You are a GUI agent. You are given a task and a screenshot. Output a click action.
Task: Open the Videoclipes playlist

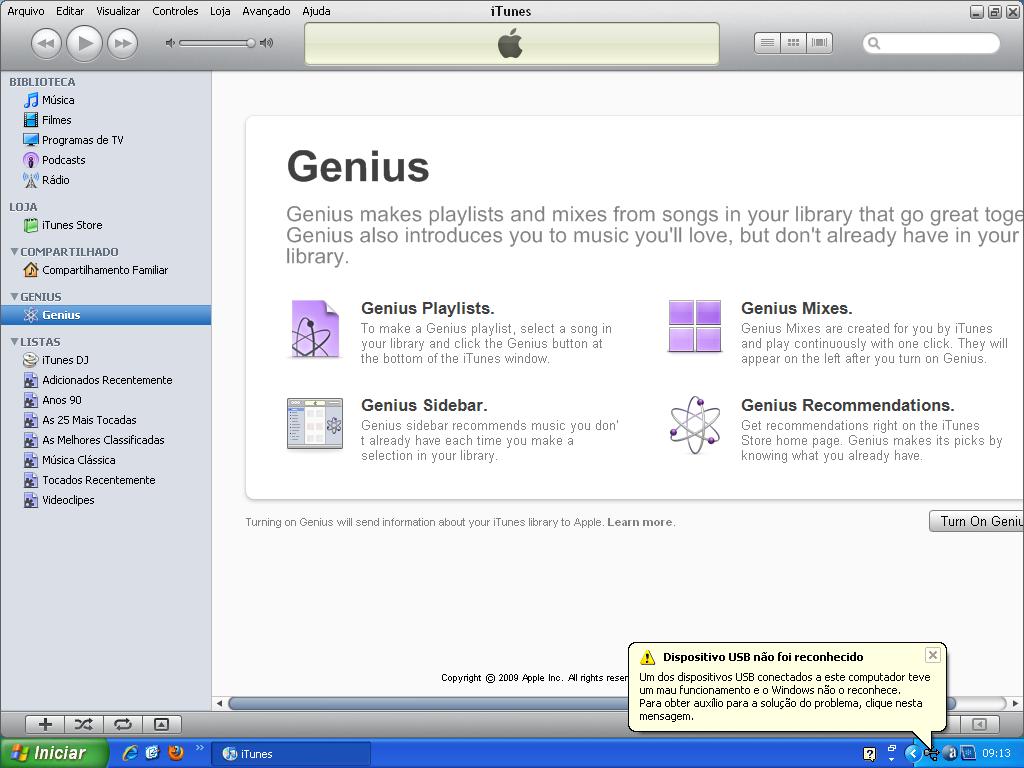pyautogui.click(x=106, y=500)
